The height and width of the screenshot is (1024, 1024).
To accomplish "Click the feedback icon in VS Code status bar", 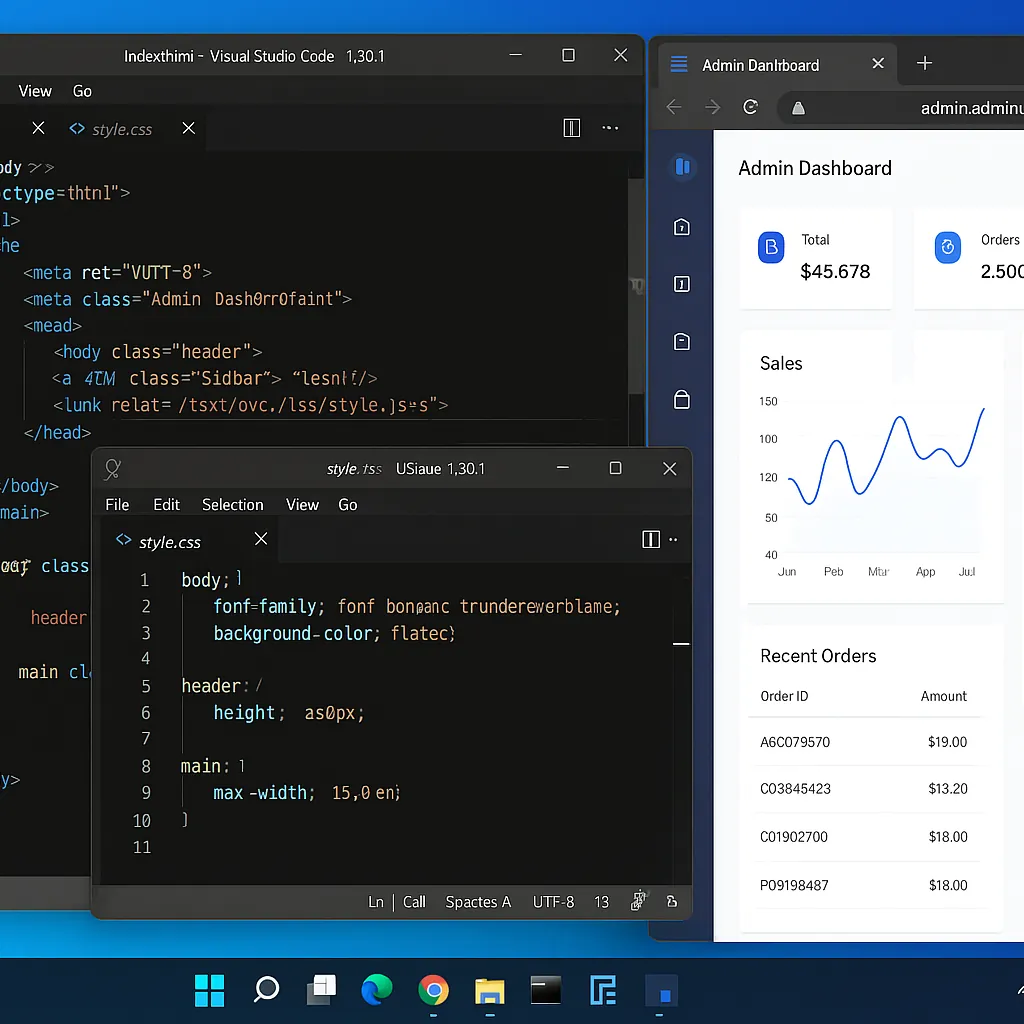I will click(637, 901).
